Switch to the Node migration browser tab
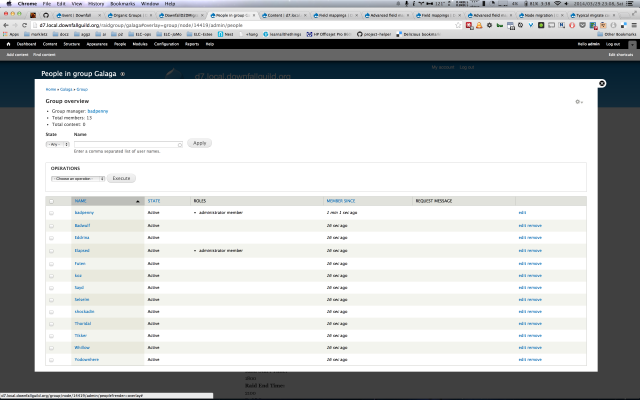 tap(540, 15)
